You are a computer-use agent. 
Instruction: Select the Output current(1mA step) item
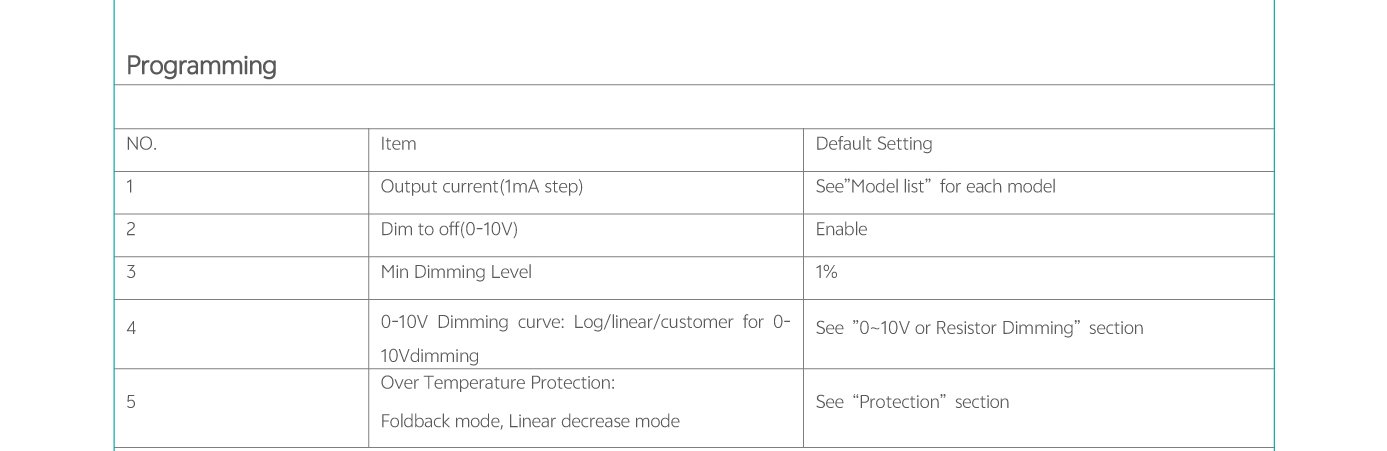[x=481, y=187]
